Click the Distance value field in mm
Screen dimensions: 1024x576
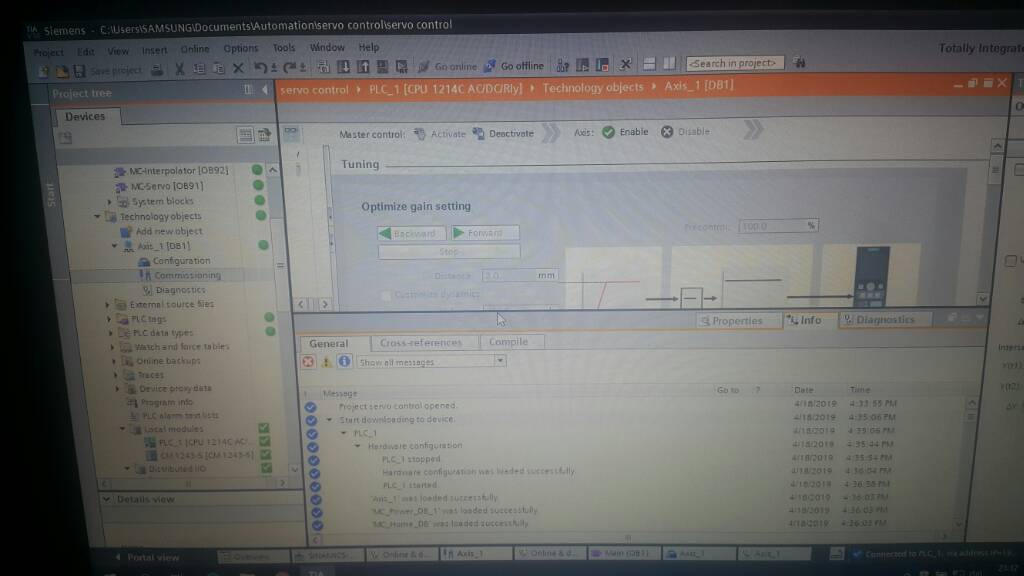pos(519,276)
